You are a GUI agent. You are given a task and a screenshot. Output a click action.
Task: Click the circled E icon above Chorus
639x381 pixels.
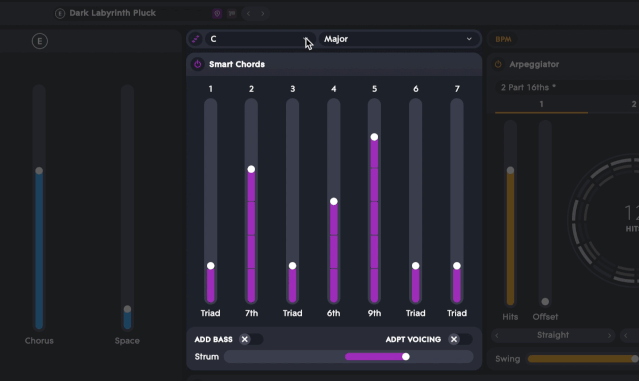(x=40, y=41)
